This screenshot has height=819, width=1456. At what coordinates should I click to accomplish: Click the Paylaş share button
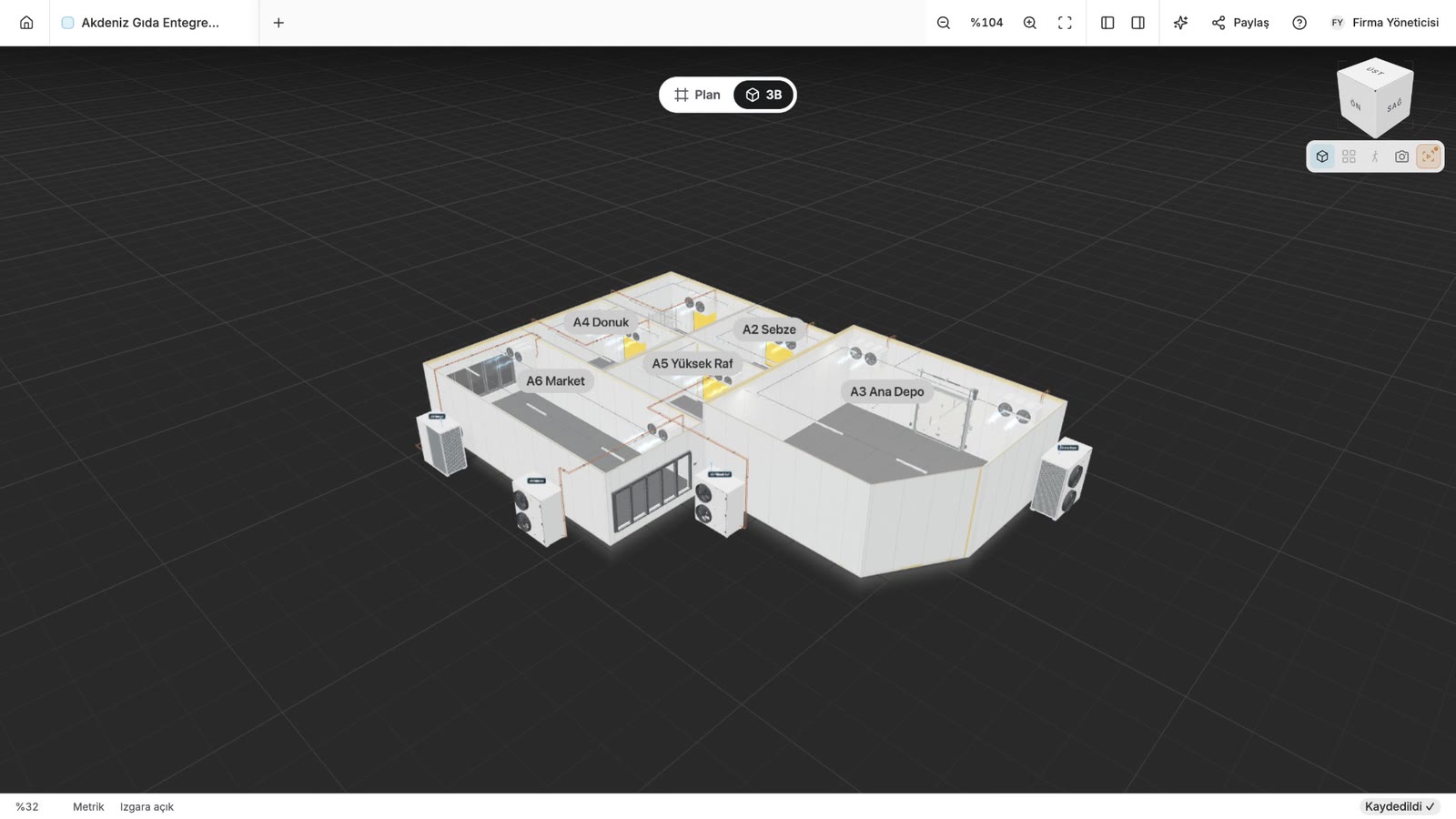tap(1240, 23)
